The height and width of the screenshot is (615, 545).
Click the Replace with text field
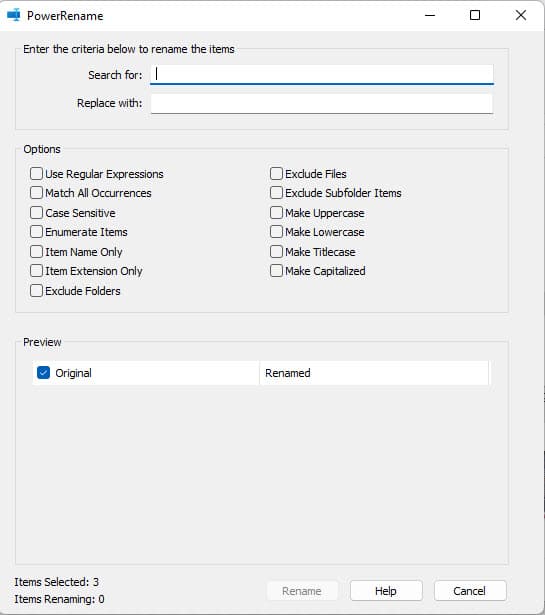pyautogui.click(x=322, y=104)
